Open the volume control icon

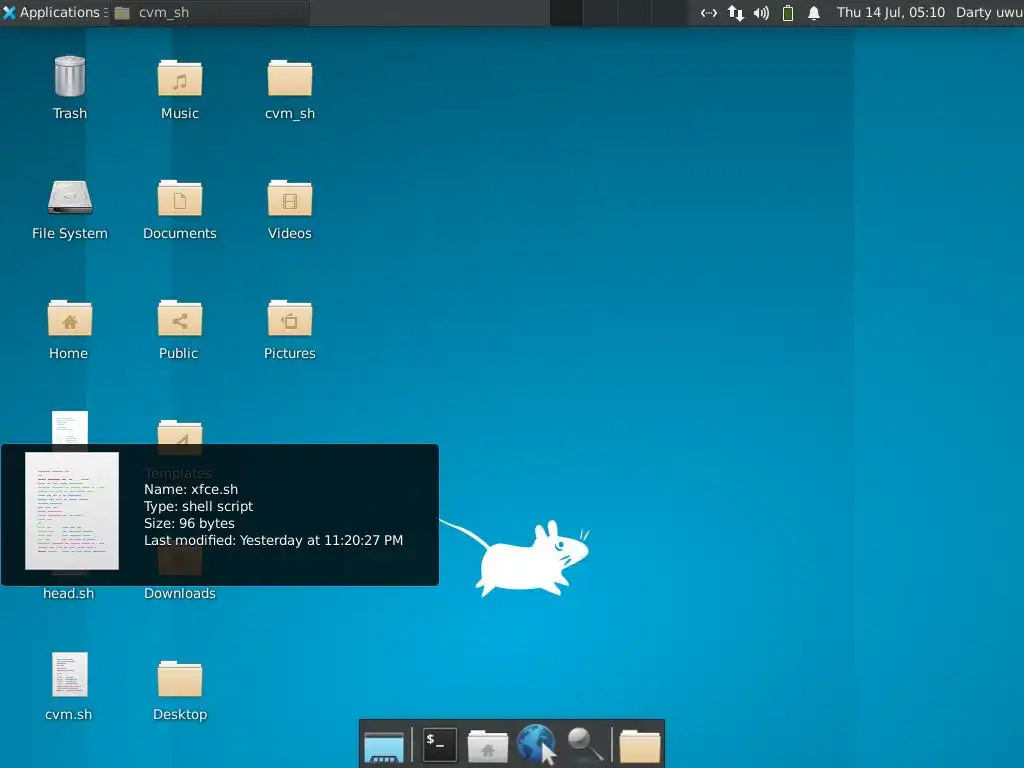(x=761, y=12)
